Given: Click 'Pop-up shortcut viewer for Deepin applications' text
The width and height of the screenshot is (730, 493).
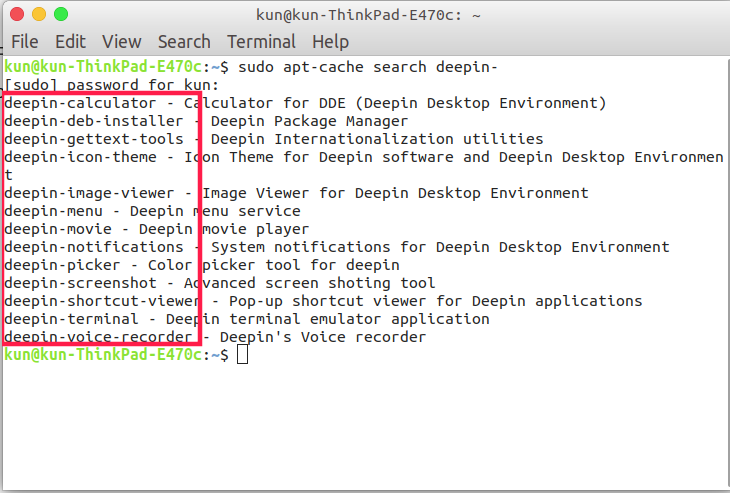Looking at the screenshot, I should coord(435,301).
